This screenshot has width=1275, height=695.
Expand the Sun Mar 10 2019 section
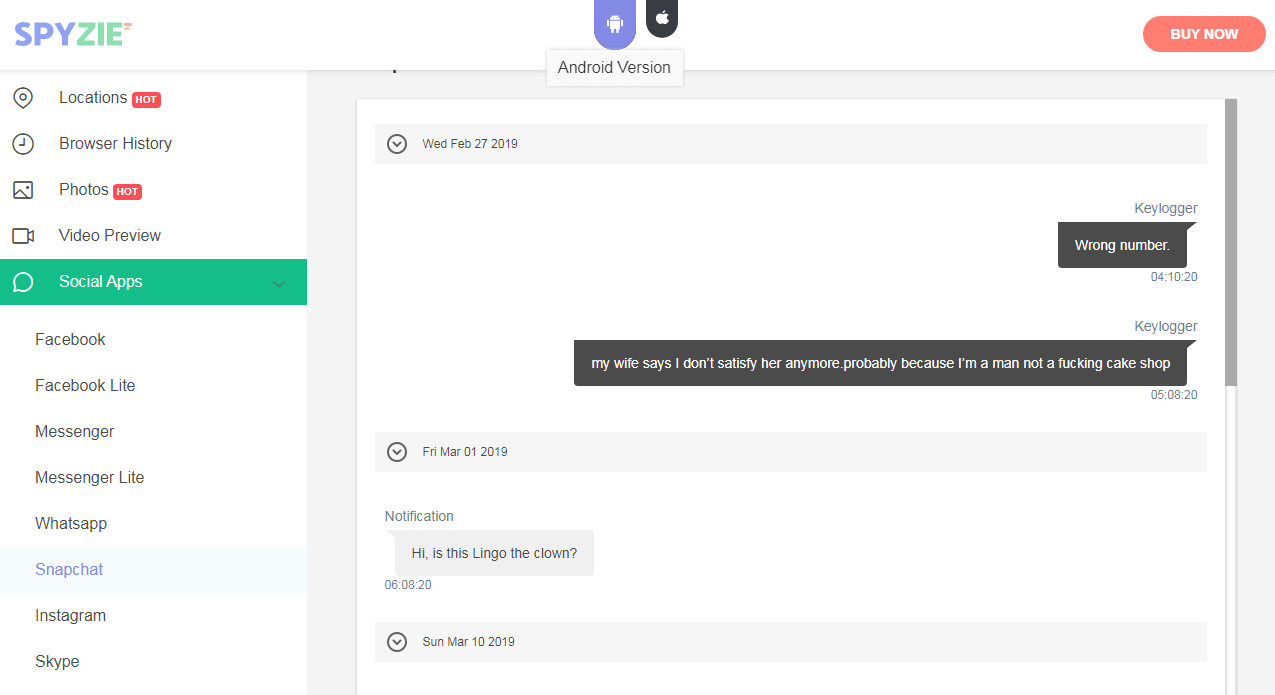click(x=397, y=642)
